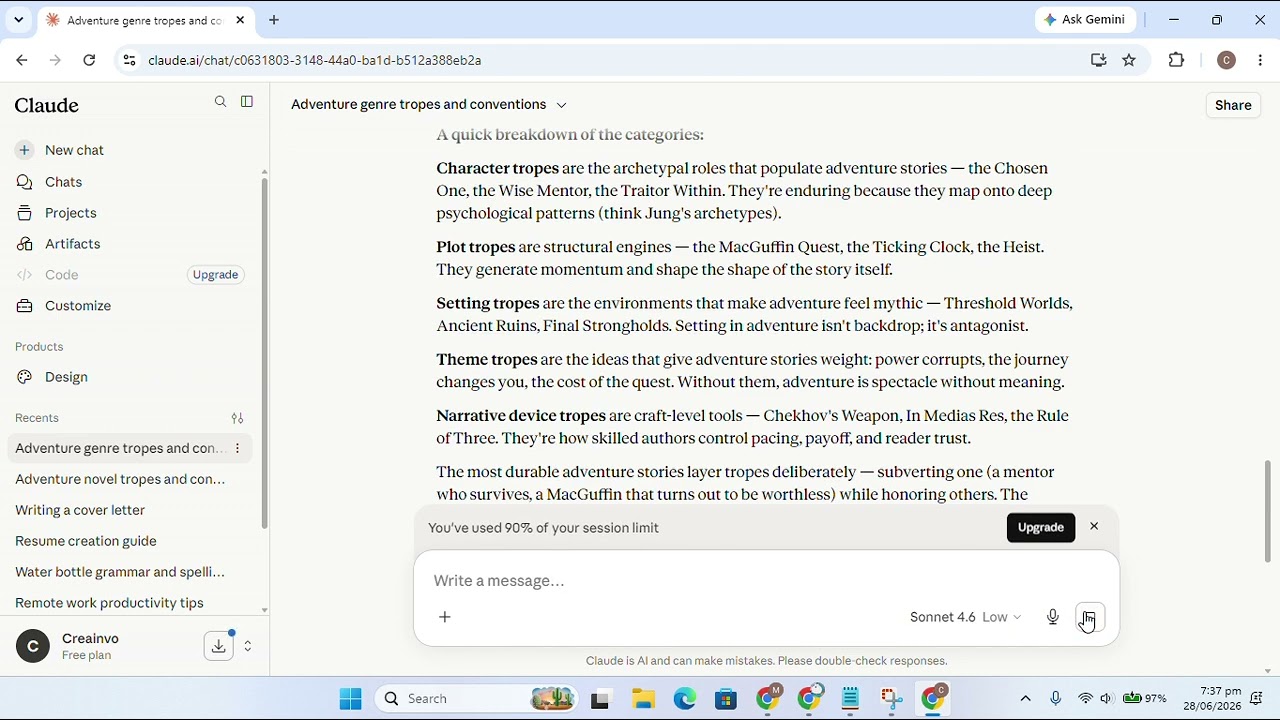Image resolution: width=1280 pixels, height=720 pixels.
Task: Open Writing a cover letter chat
Action: pyautogui.click(x=80, y=510)
